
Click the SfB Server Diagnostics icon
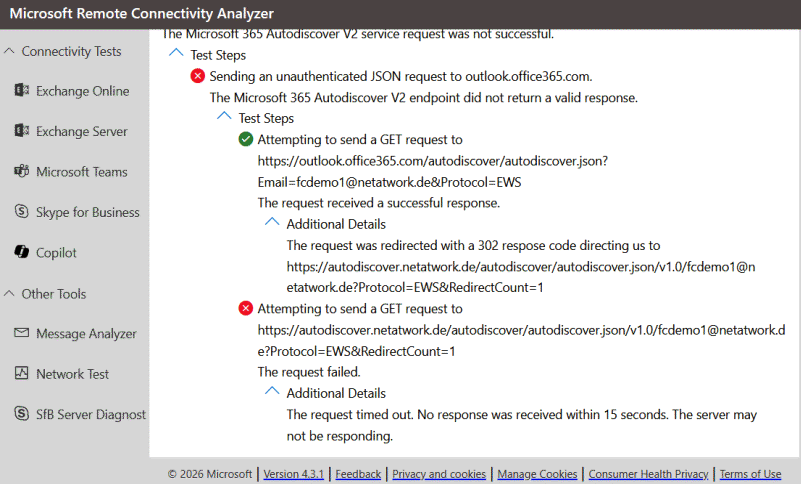(x=21, y=414)
